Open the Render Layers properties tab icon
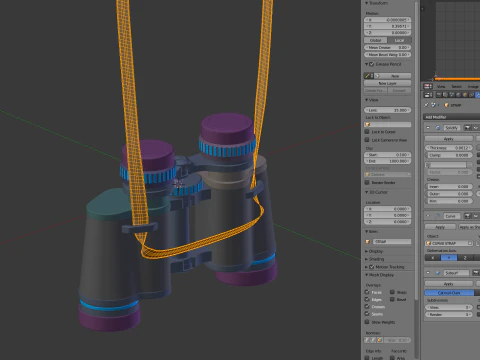 coord(445,95)
